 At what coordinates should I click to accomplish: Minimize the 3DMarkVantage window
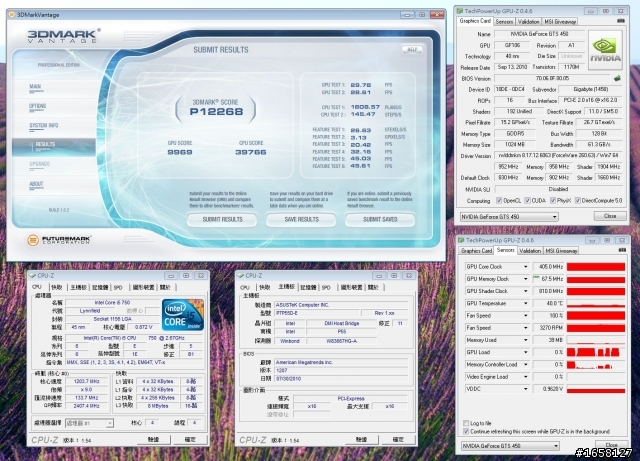click(x=407, y=14)
